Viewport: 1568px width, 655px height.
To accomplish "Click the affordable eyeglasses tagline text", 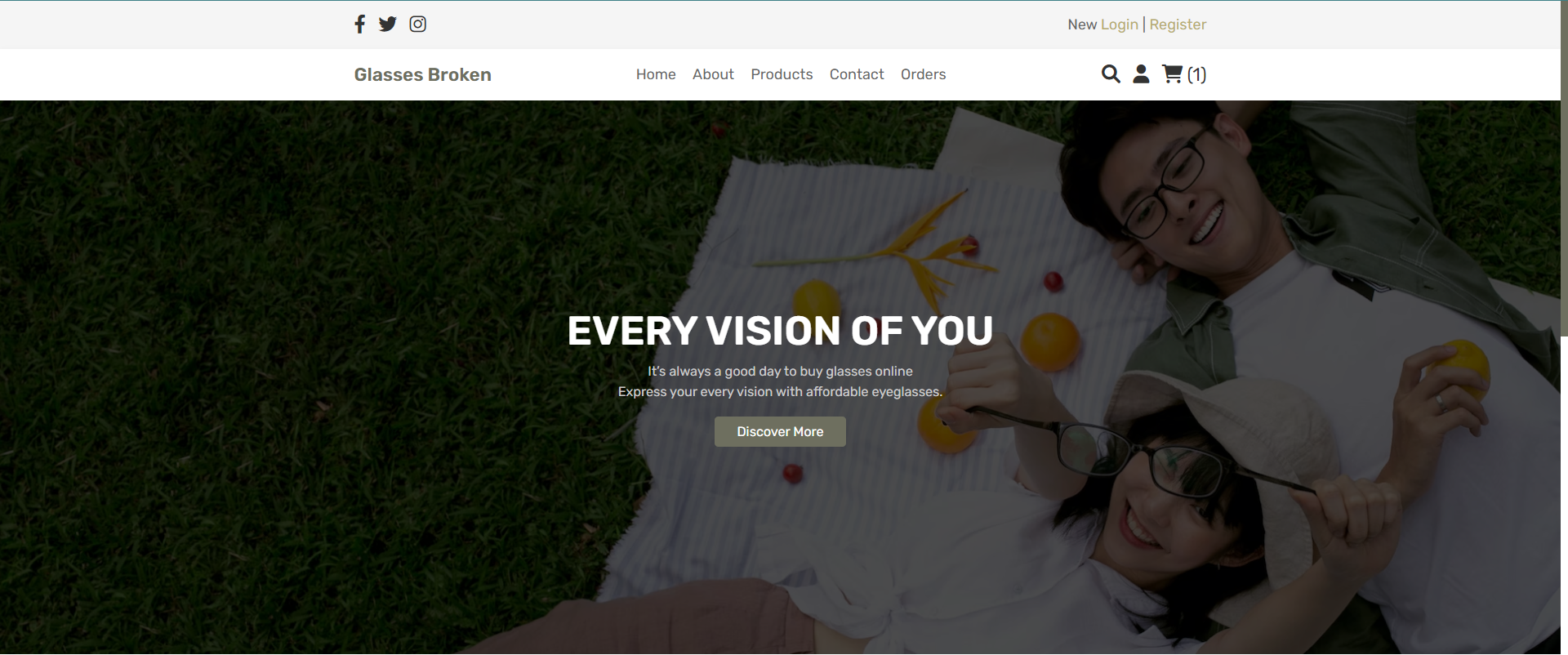I will (x=780, y=392).
